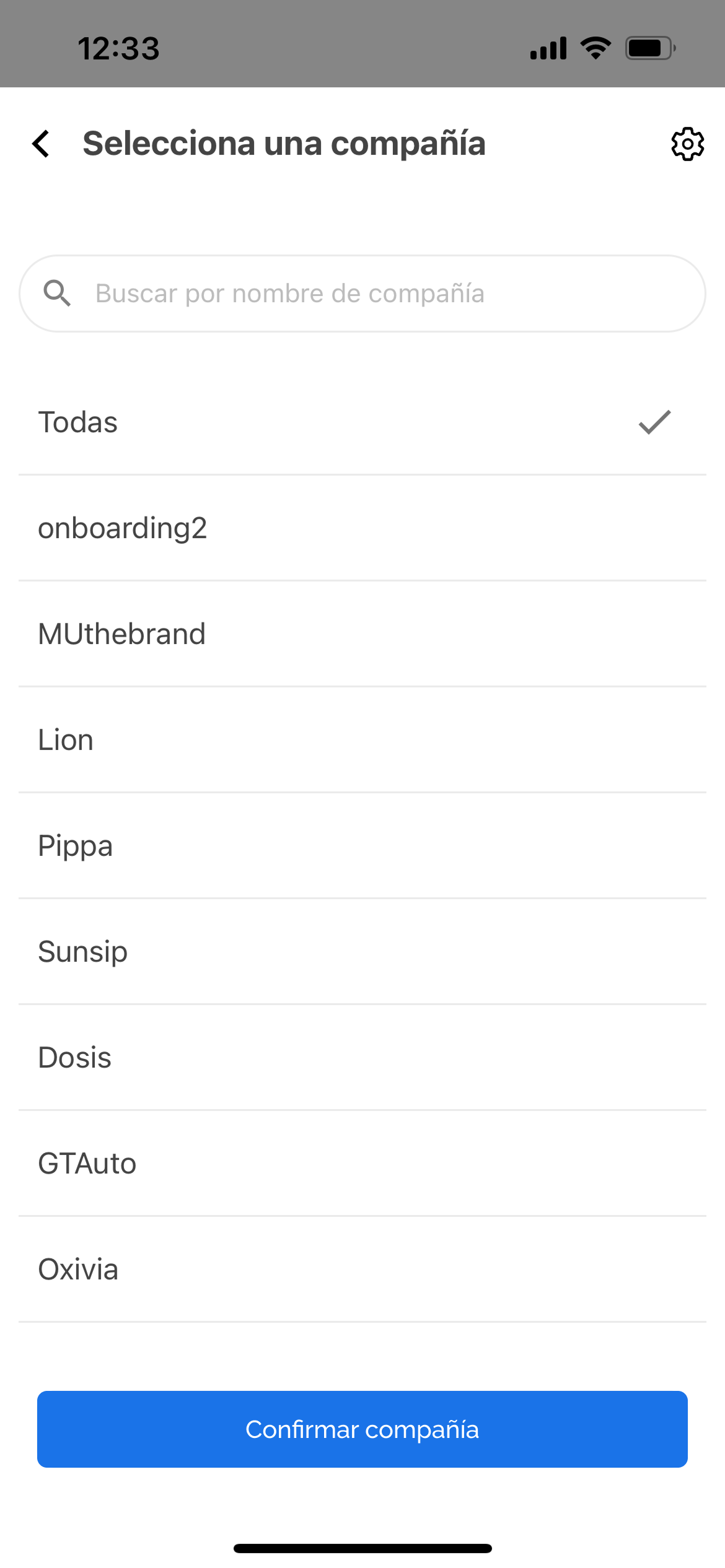The image size is (725, 1568).
Task: Tap the battery indicator icon
Action: pos(650,48)
